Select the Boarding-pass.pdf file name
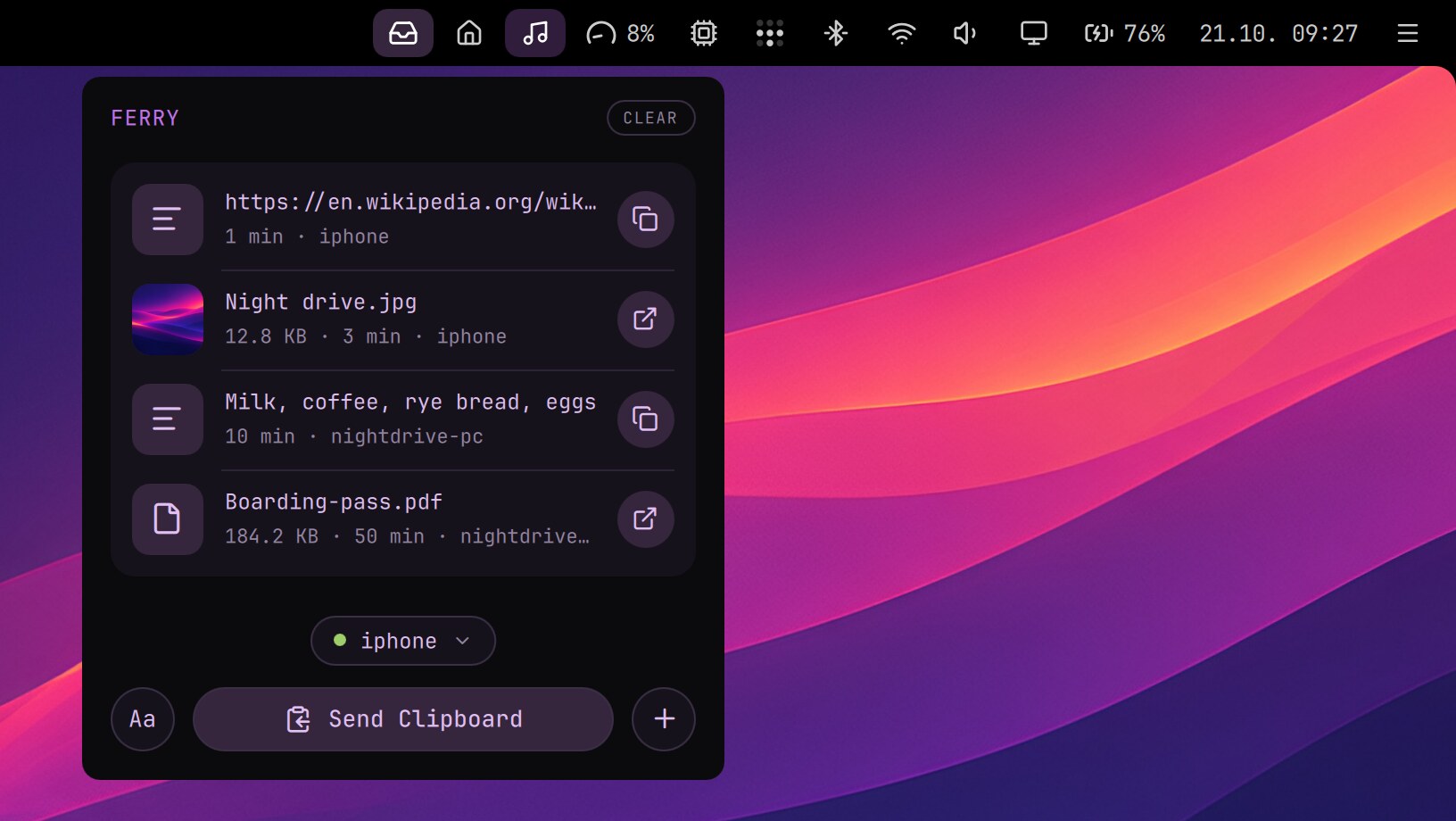 click(334, 502)
